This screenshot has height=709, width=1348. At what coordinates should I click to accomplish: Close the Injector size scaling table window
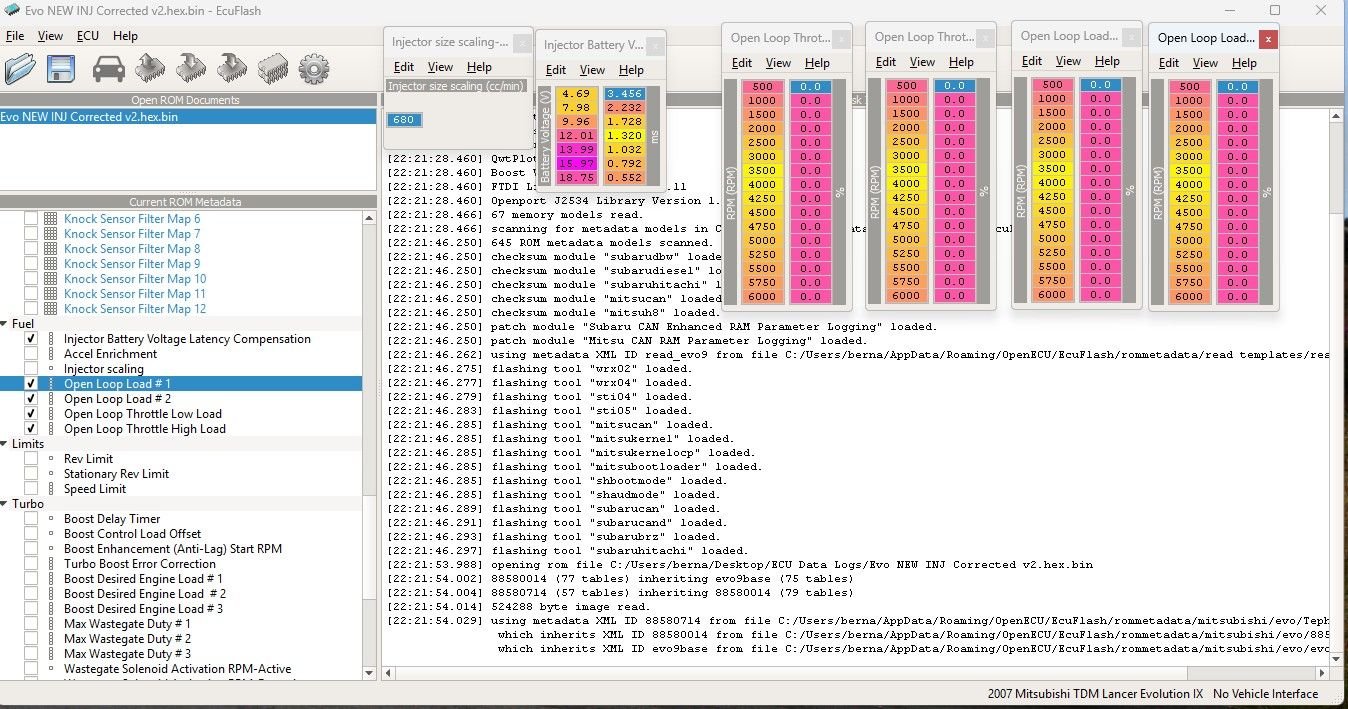point(522,43)
